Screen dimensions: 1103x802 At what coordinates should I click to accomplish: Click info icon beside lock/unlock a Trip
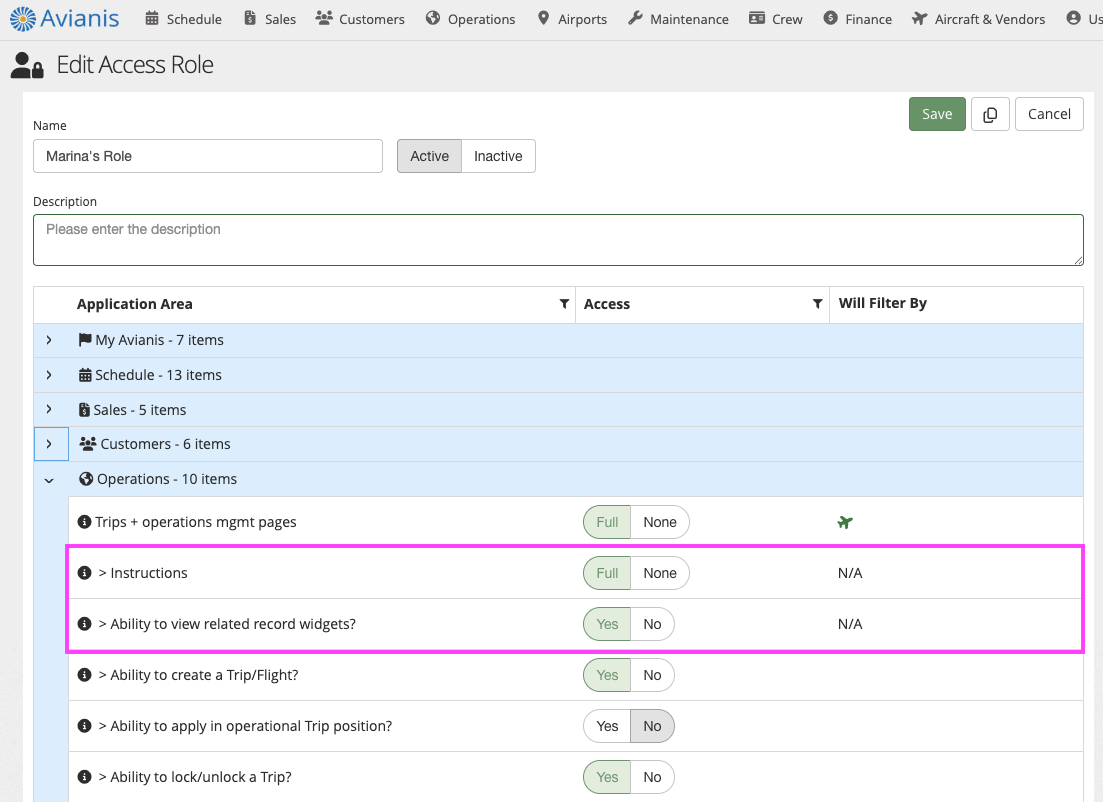coord(85,777)
